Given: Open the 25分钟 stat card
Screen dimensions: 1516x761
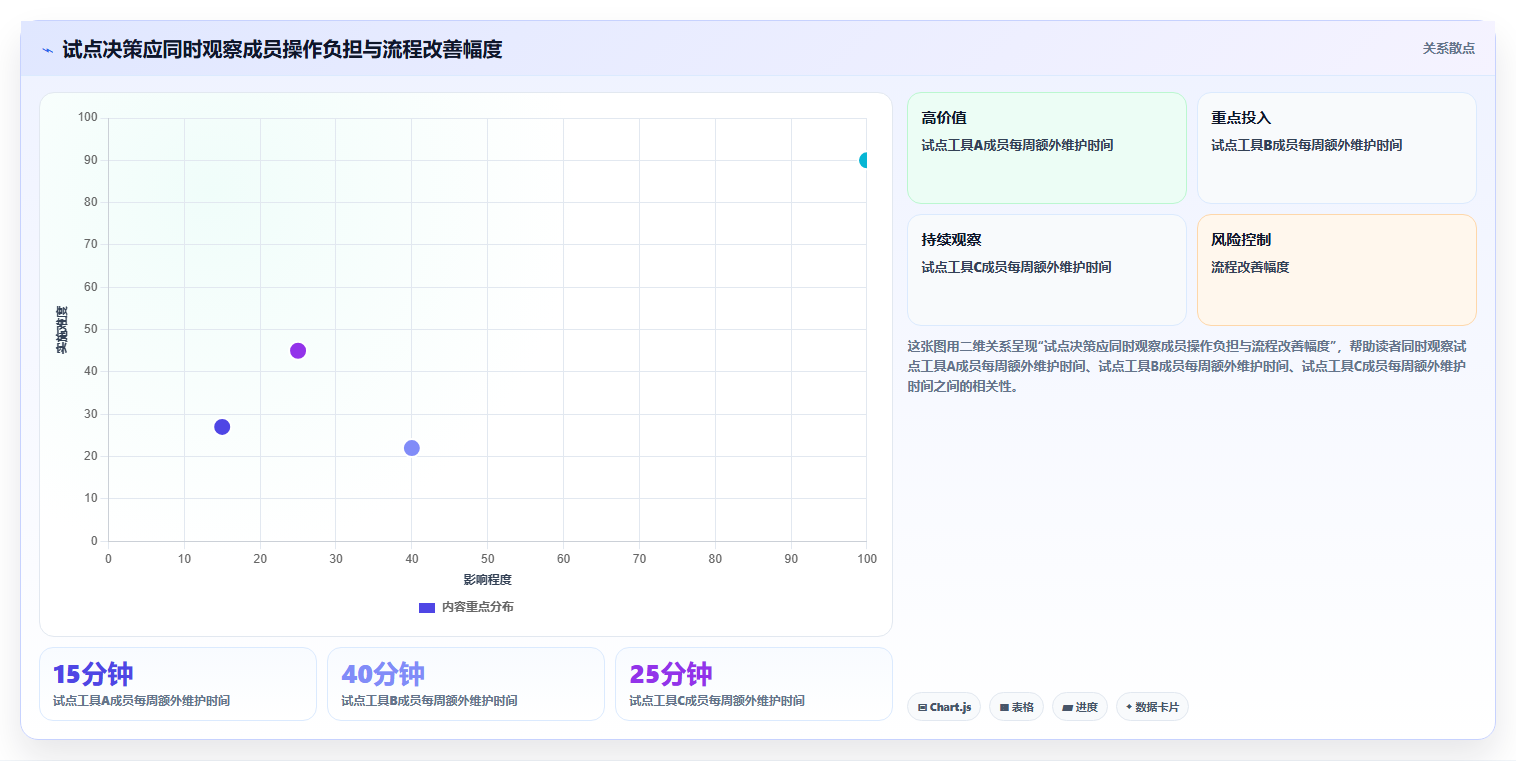Looking at the screenshot, I should [x=754, y=684].
